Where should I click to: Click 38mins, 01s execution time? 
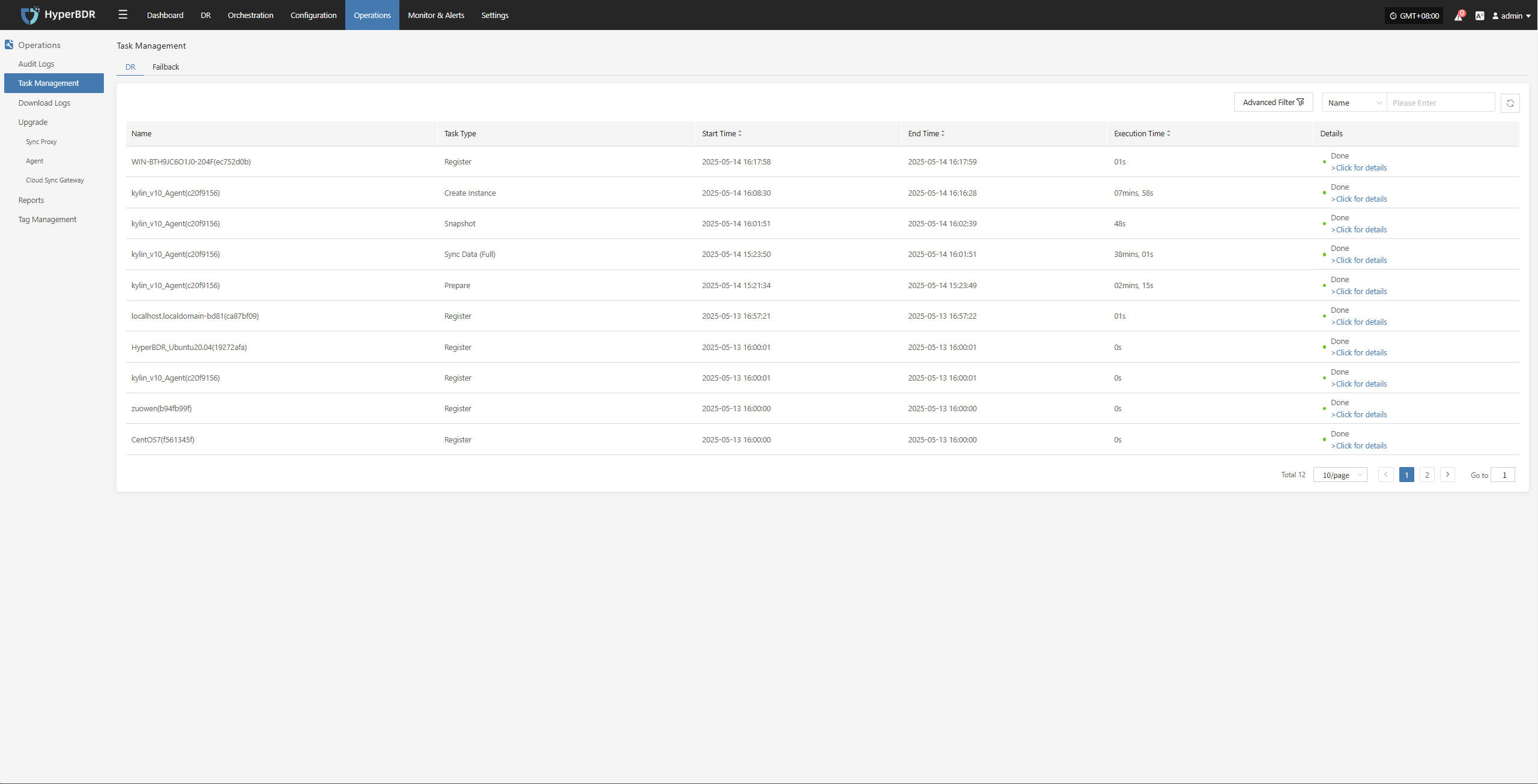1133,254
